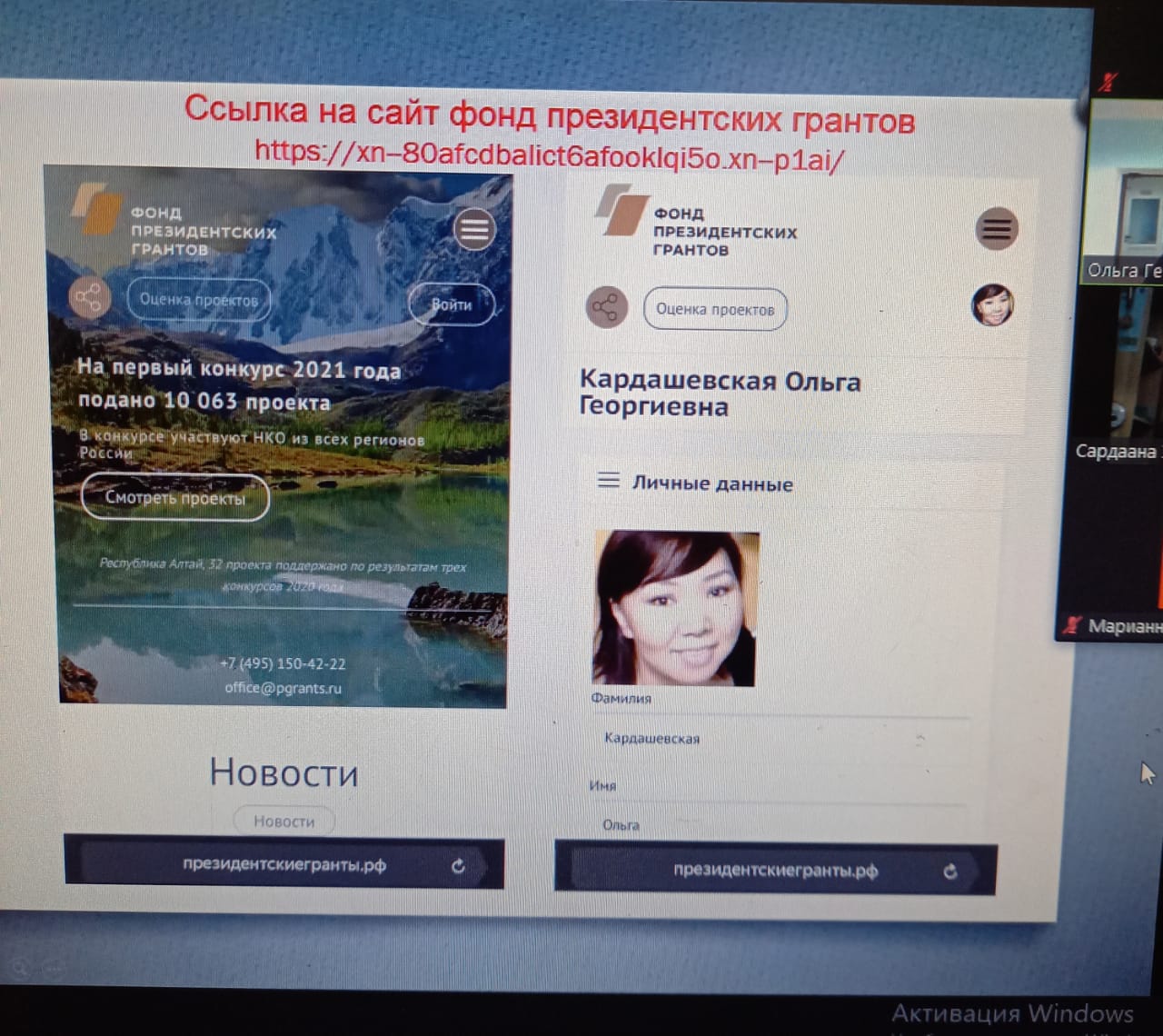The height and width of the screenshot is (1036, 1163).
Task: Expand the Личные данные menu section
Action: [695, 483]
